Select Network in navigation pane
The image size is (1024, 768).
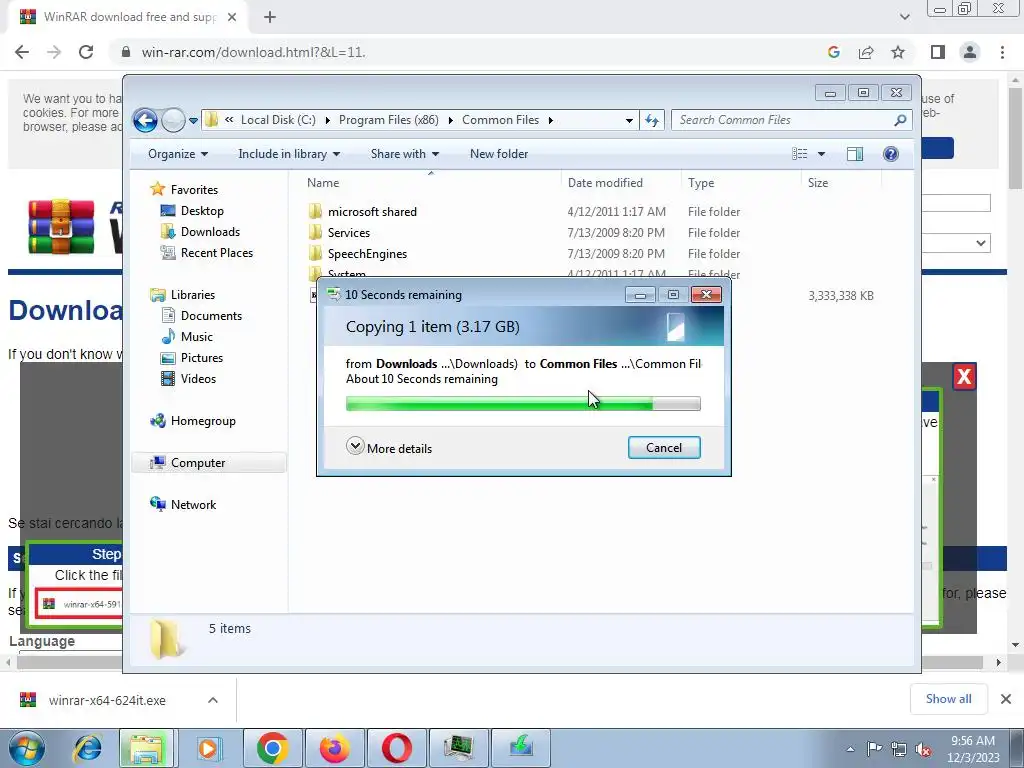click(193, 505)
